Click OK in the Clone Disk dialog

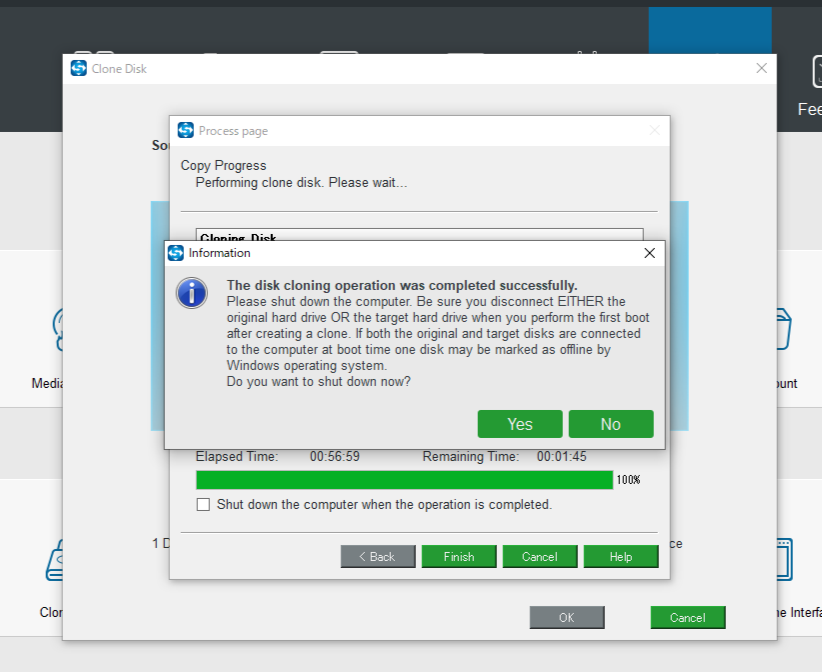(566, 618)
